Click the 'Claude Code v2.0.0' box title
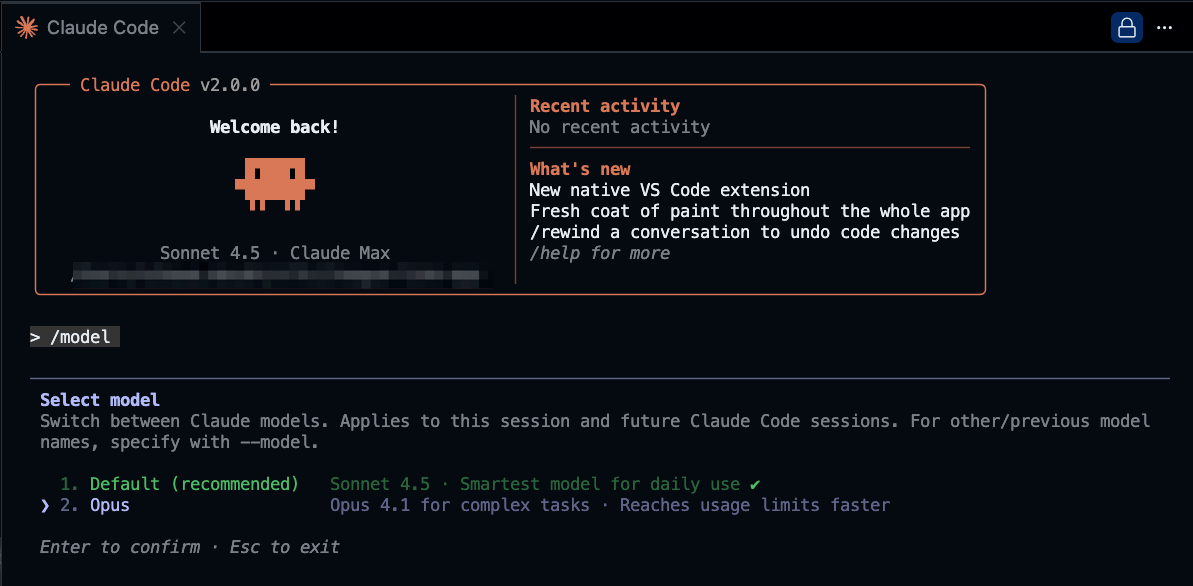 pos(170,85)
